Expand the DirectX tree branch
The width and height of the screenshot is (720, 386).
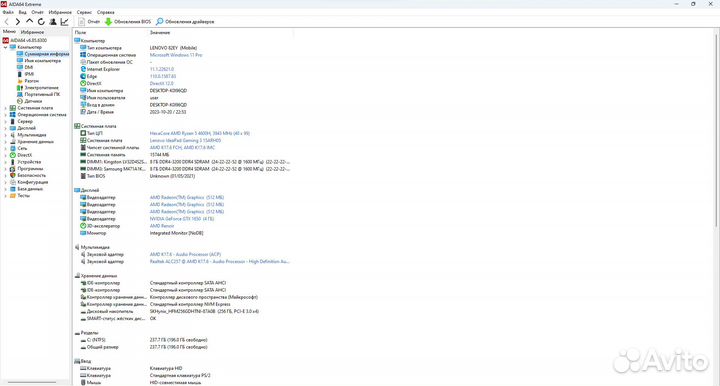tap(6, 155)
